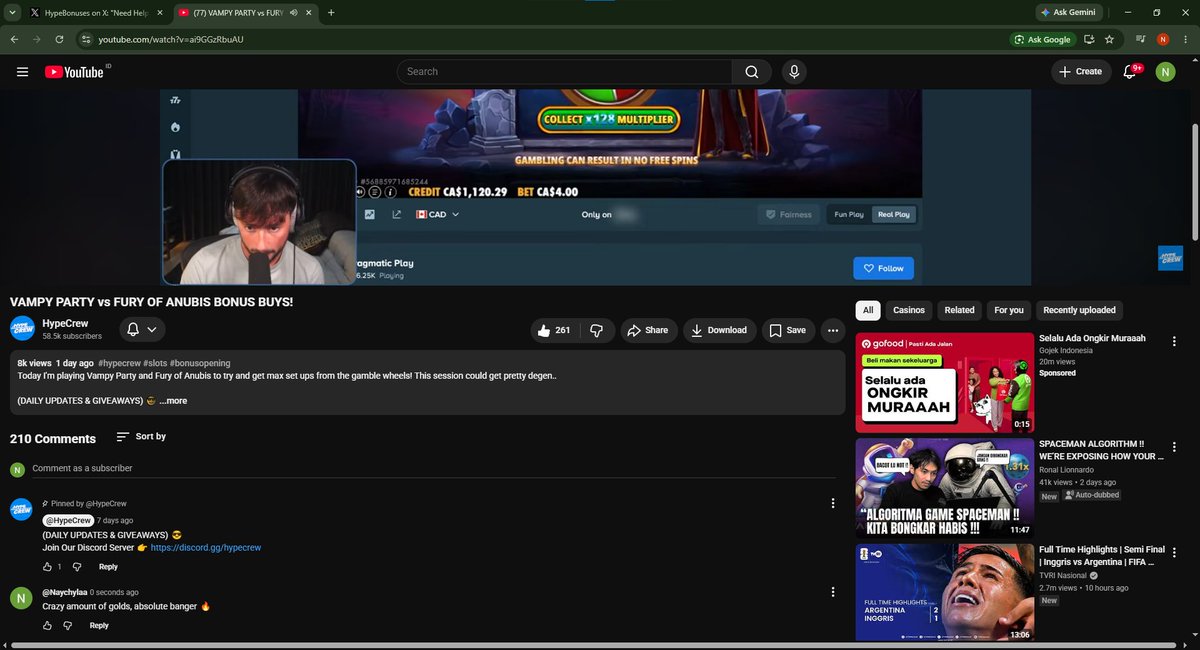Open Chrome tab search dropdown arrow

(x=10, y=13)
